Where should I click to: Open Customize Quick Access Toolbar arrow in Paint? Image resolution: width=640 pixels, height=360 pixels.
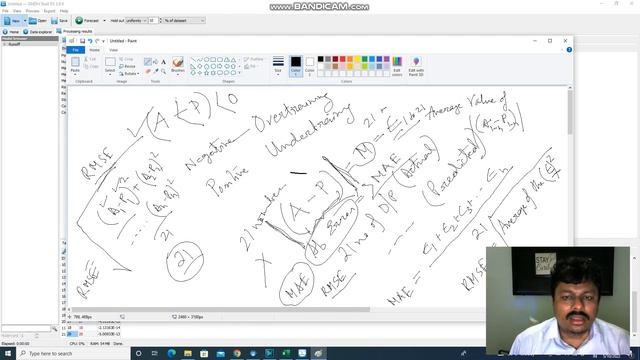click(x=103, y=41)
